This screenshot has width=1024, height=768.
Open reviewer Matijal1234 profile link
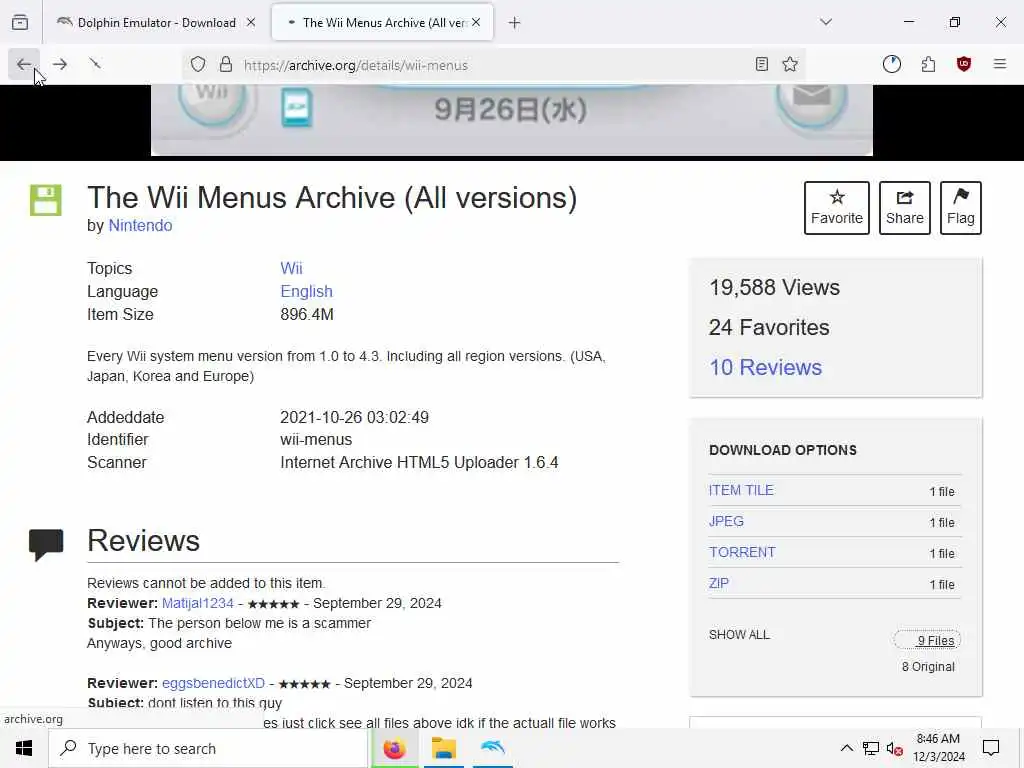pos(198,603)
